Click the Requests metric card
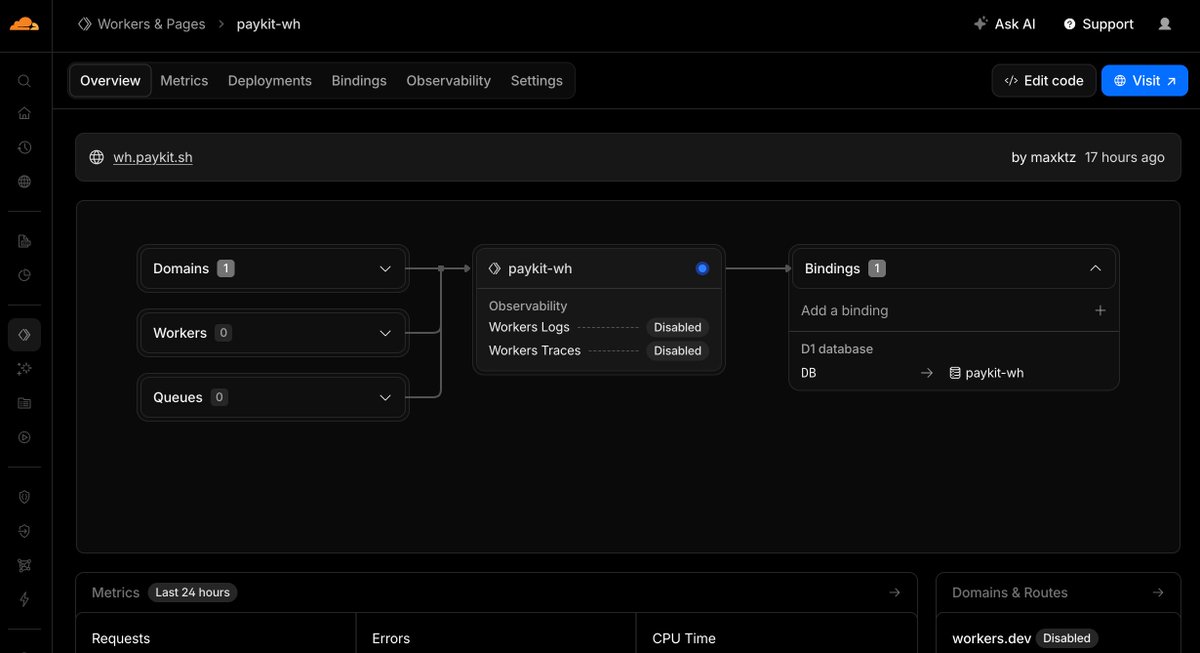 [216, 633]
